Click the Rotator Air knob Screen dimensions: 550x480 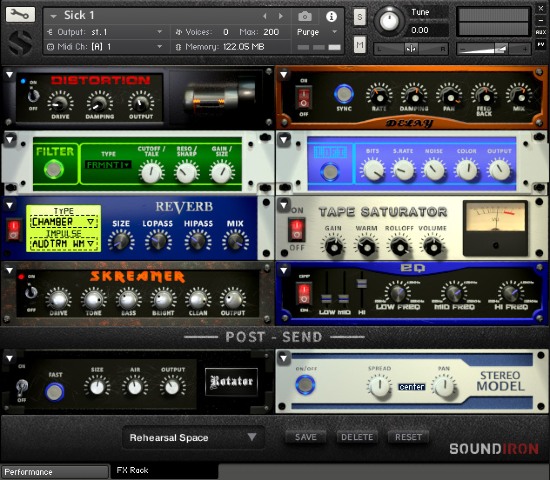click(135, 387)
